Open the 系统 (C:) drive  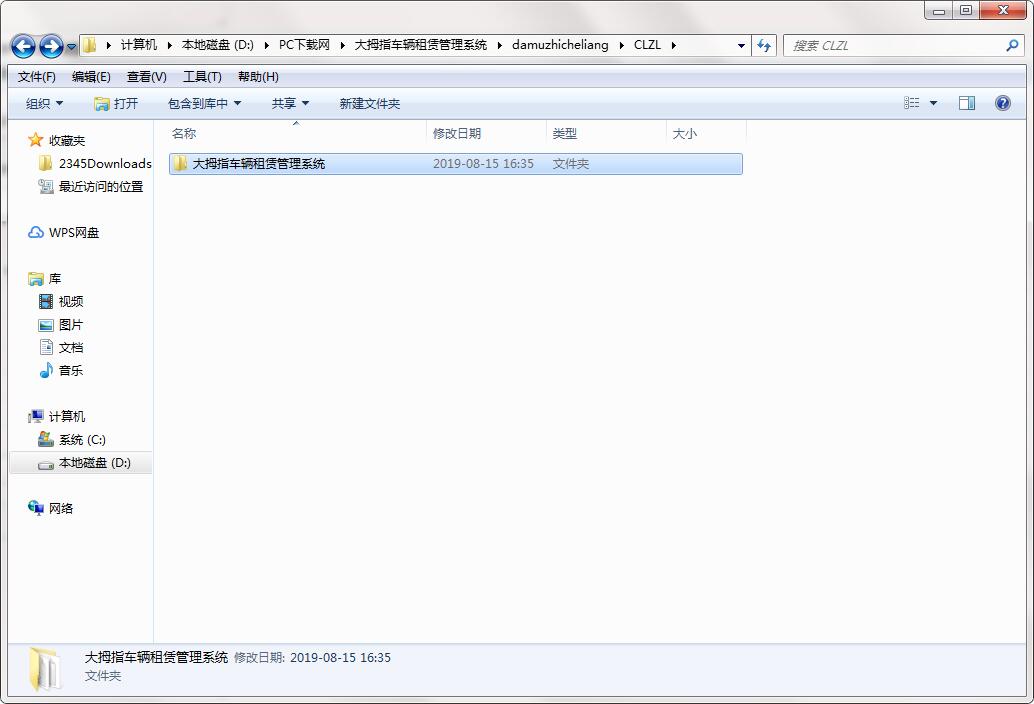coord(81,439)
